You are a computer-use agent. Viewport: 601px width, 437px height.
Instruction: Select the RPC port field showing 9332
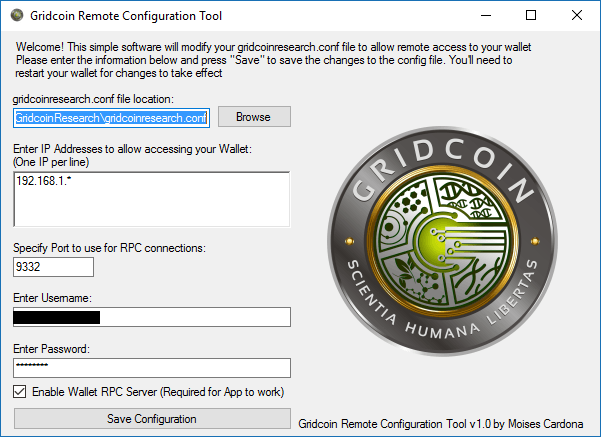pyautogui.click(x=53, y=267)
